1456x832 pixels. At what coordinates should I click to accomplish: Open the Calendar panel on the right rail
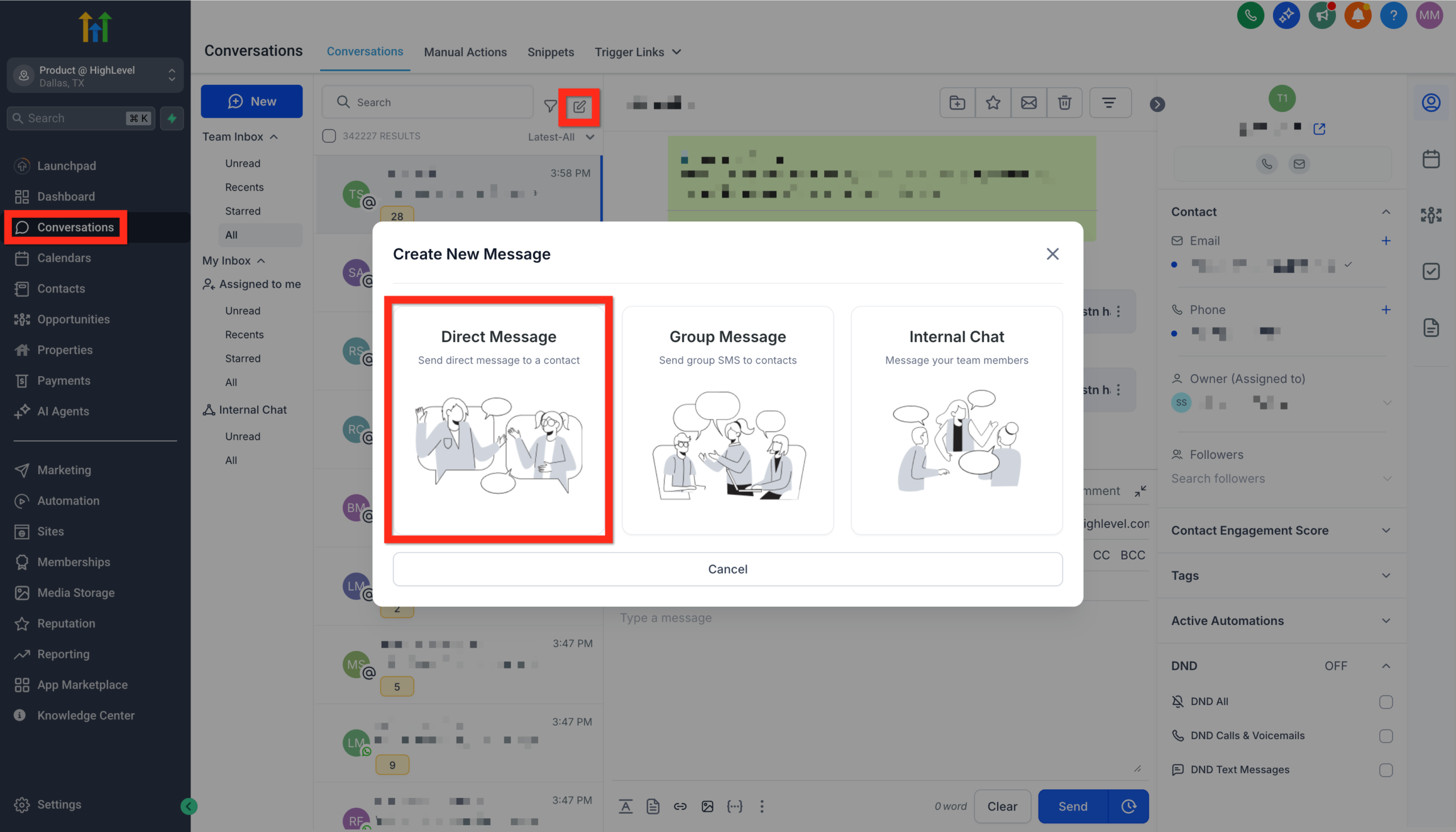tap(1430, 159)
